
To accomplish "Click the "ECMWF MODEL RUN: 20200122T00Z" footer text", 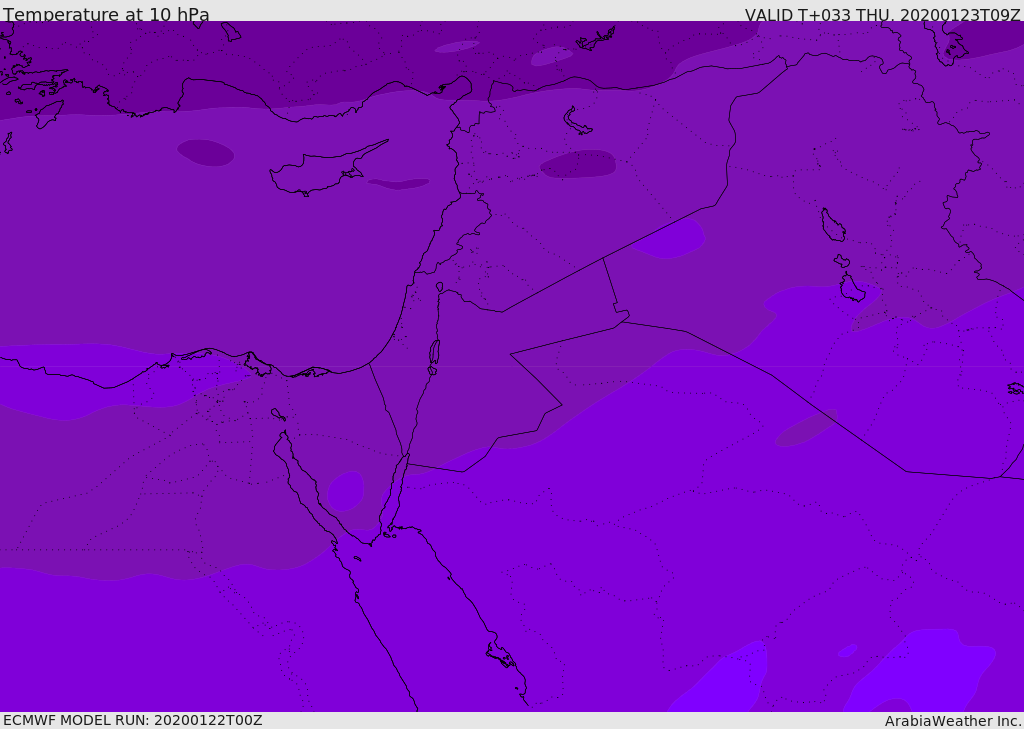I will pos(133,720).
